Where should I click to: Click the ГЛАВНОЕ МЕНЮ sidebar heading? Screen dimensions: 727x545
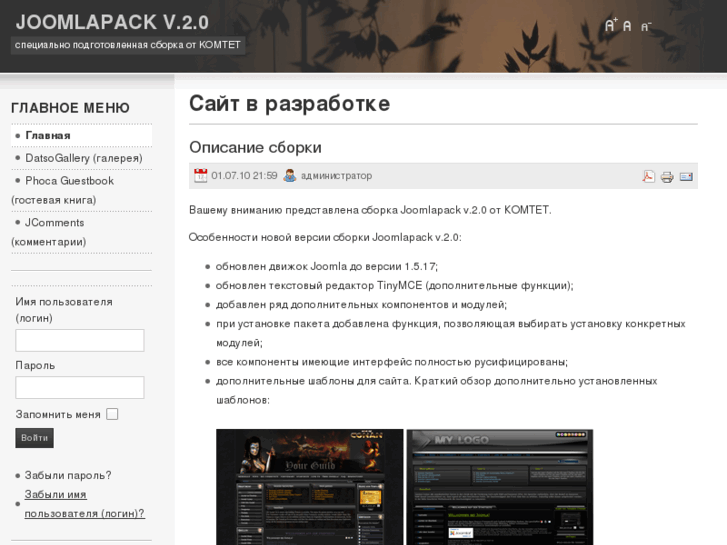70,108
